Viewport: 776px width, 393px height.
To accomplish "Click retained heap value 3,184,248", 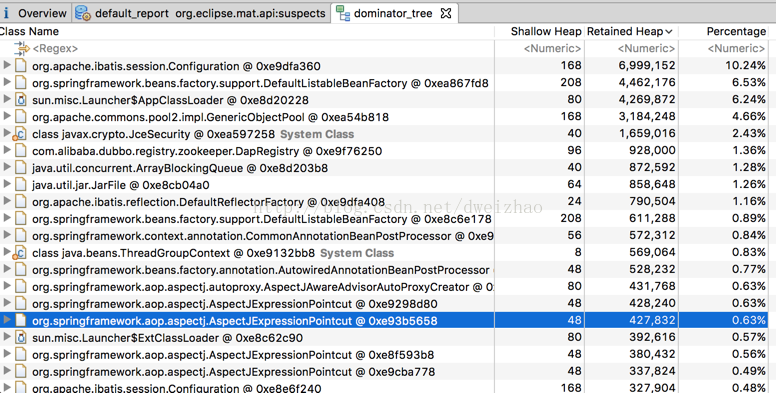I will point(647,116).
